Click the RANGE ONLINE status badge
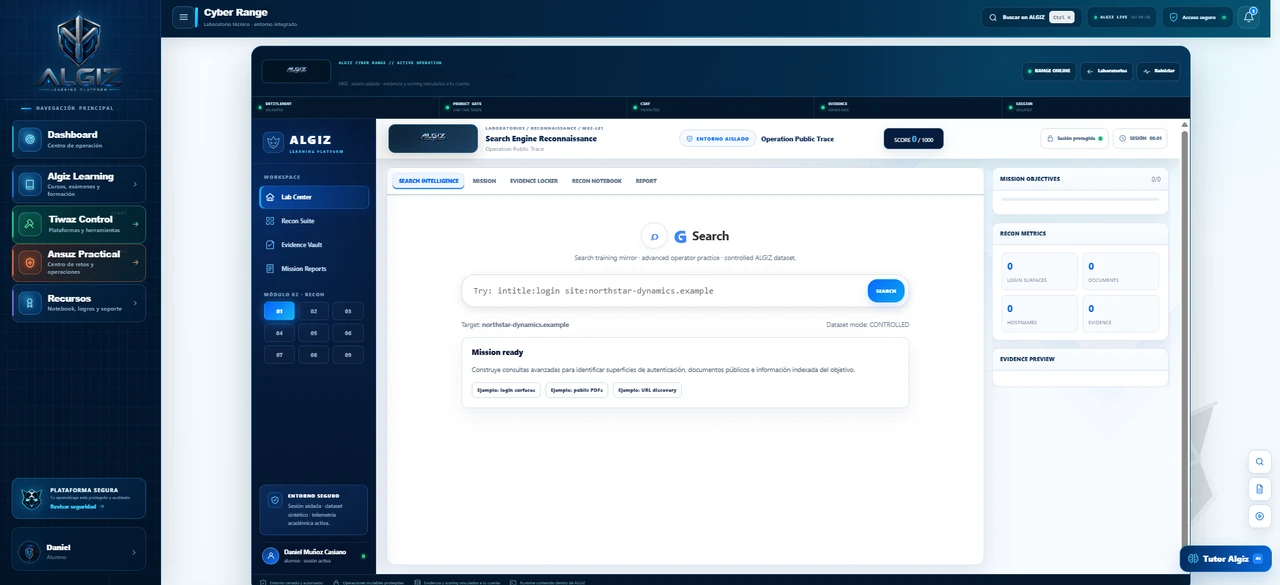Screen dimensions: 1280x585 (x=1049, y=71)
